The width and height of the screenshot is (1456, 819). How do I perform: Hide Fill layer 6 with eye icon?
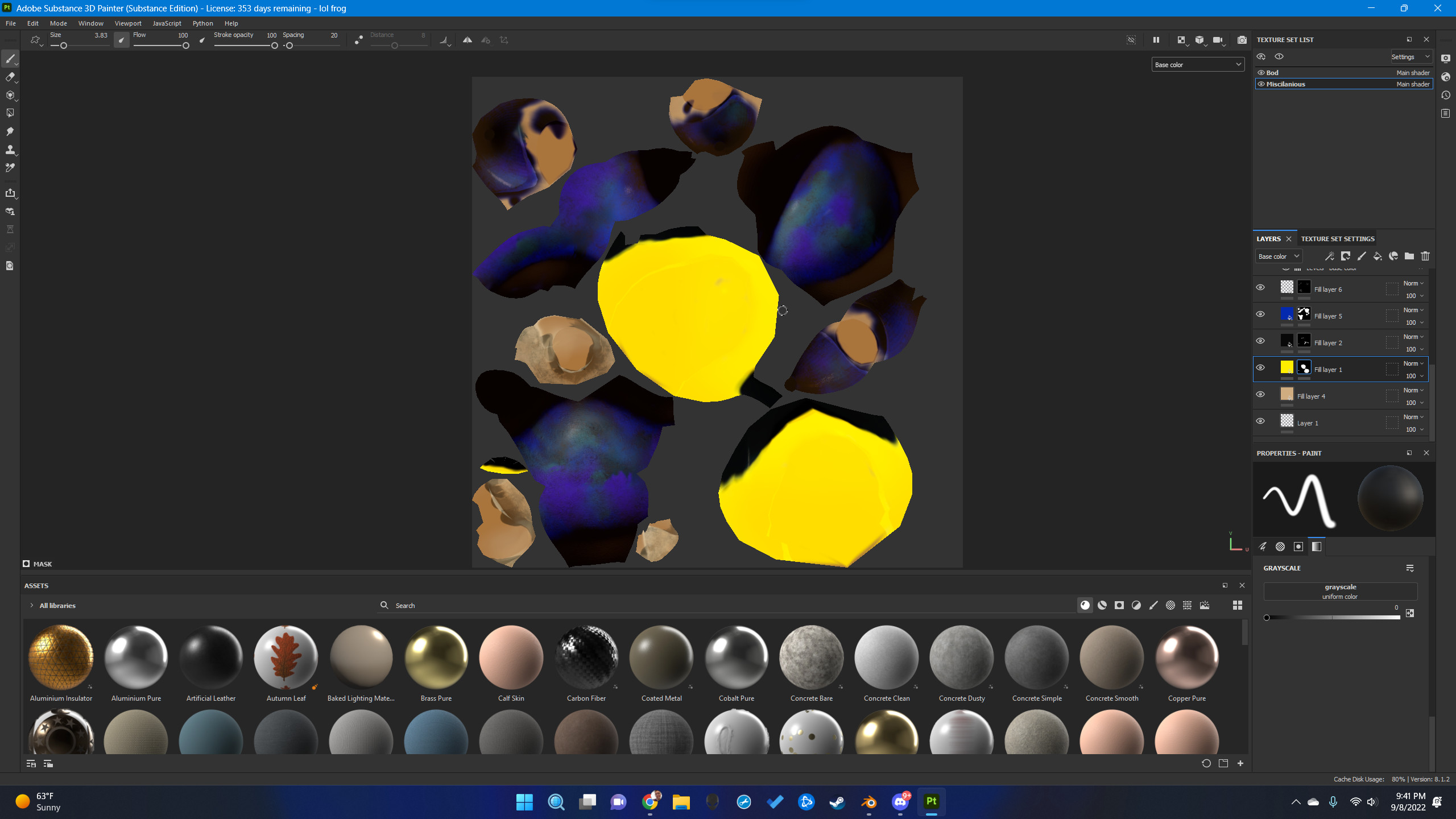(1260, 287)
